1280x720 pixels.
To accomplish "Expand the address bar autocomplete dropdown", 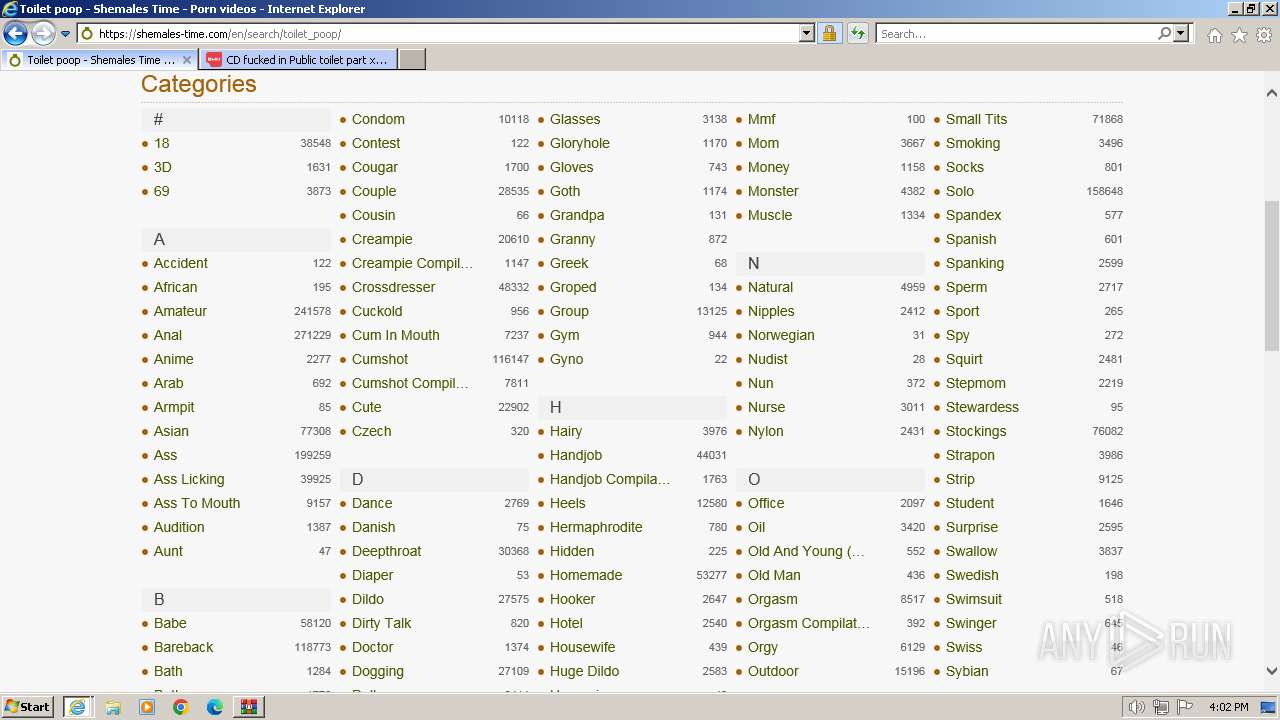I will [807, 34].
